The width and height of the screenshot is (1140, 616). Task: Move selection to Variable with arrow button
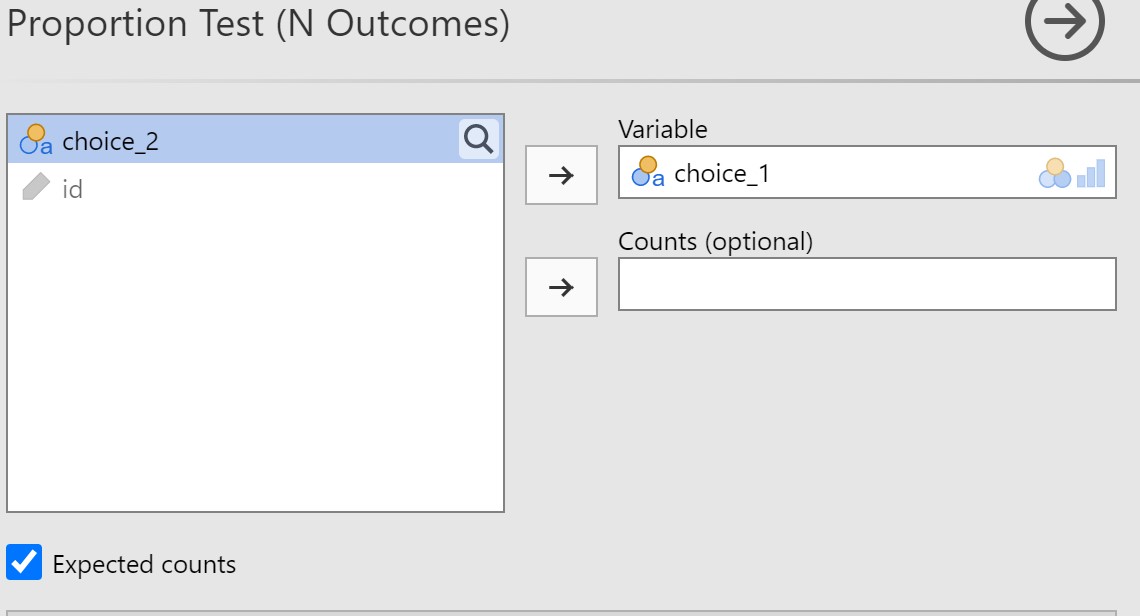(x=561, y=175)
